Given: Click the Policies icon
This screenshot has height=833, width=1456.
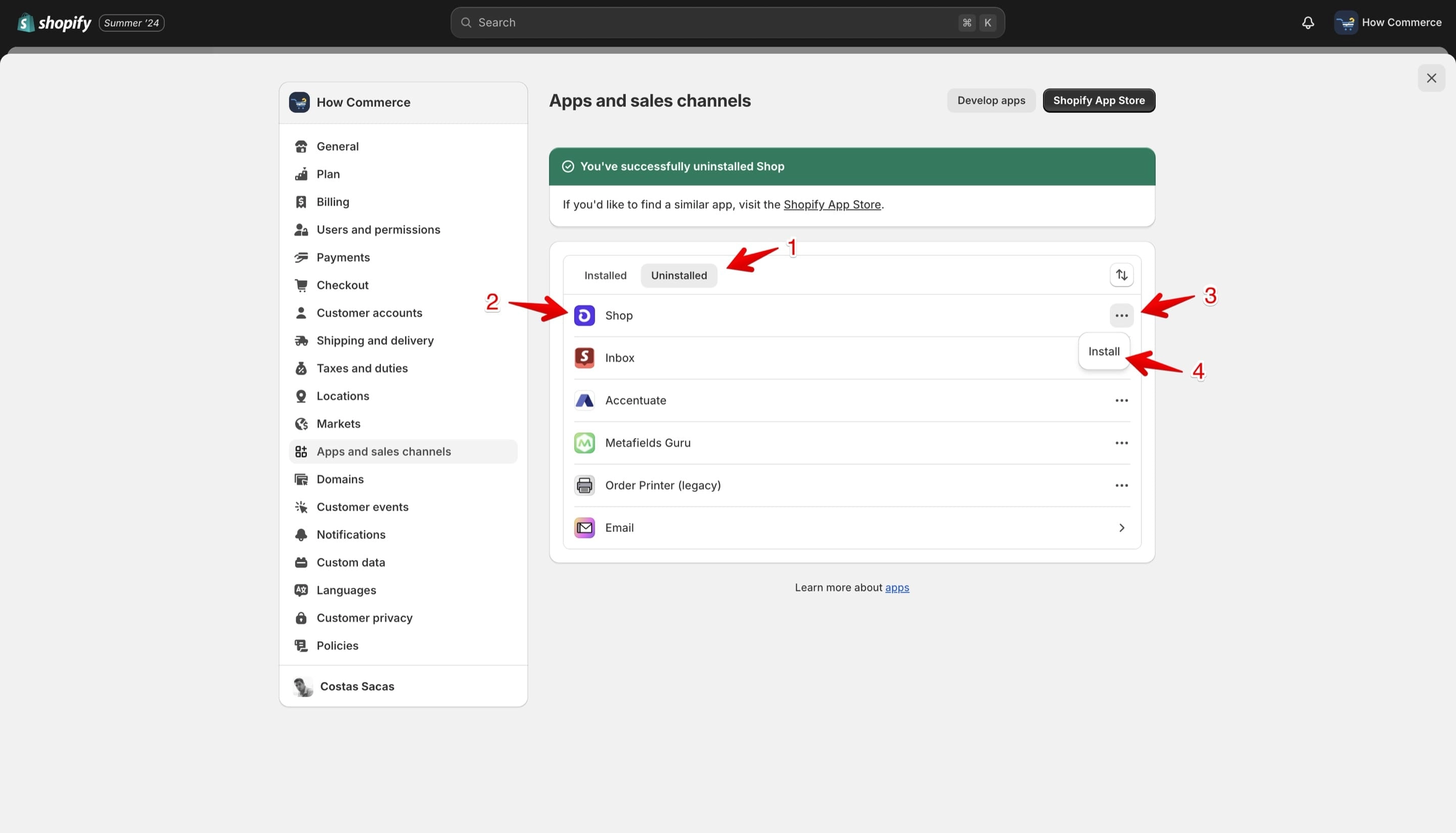Looking at the screenshot, I should pos(301,645).
